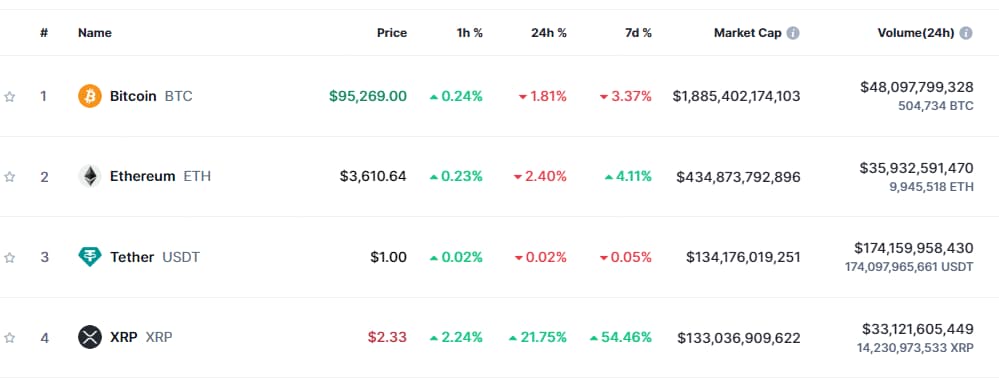This screenshot has width=999, height=380.
Task: Toggle watchlist star for Tether
Action: pyautogui.click(x=10, y=258)
